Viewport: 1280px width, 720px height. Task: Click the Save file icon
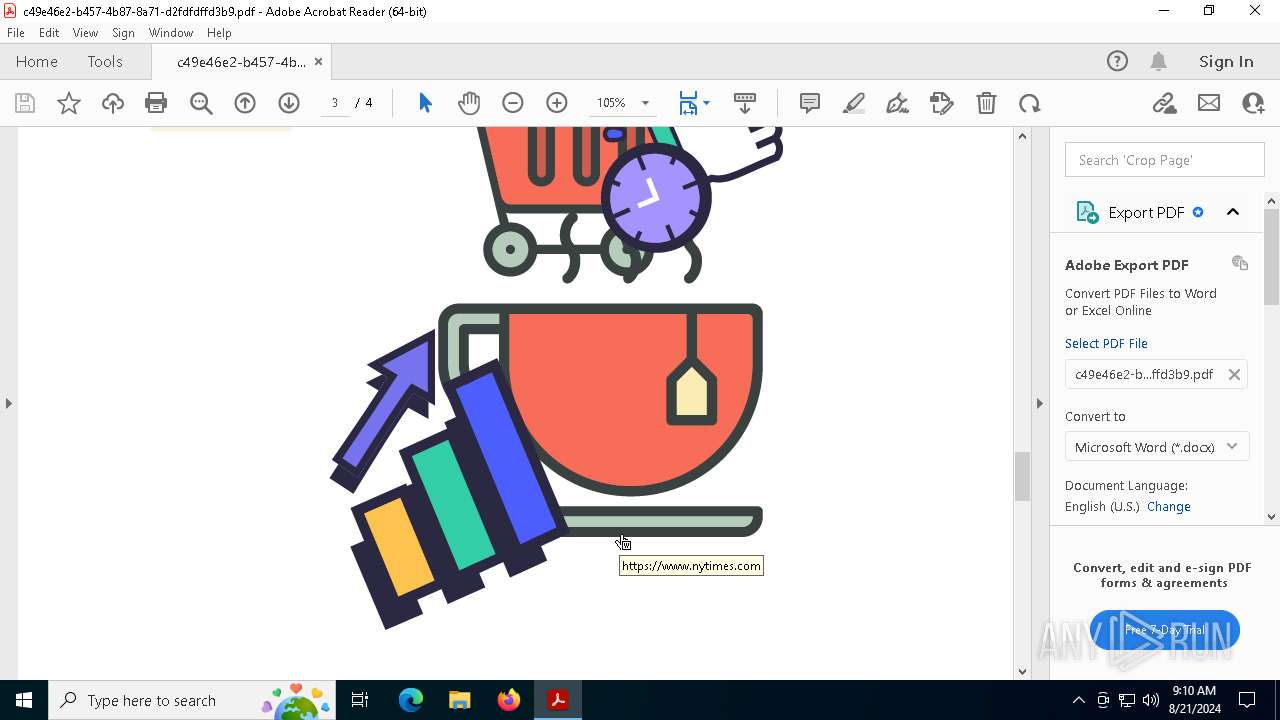(x=25, y=103)
